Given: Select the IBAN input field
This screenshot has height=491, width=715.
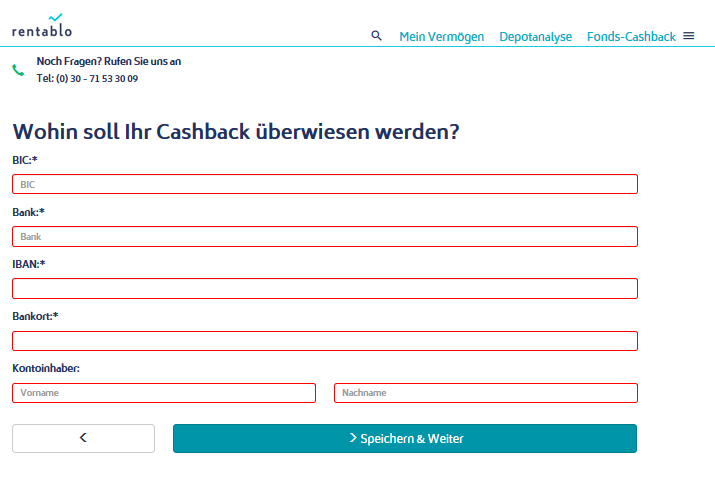Looking at the screenshot, I should 325,289.
